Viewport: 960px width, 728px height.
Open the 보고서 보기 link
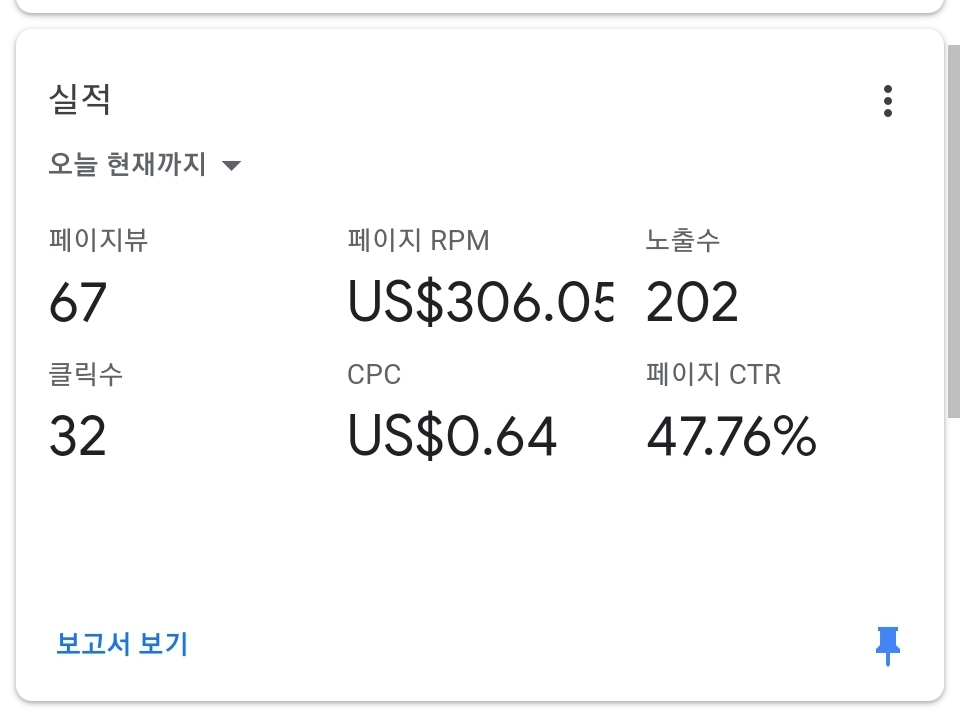coord(122,644)
